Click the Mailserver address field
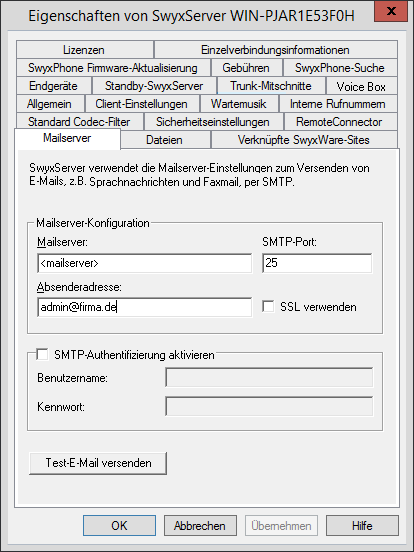The width and height of the screenshot is (414, 552). tap(145, 263)
